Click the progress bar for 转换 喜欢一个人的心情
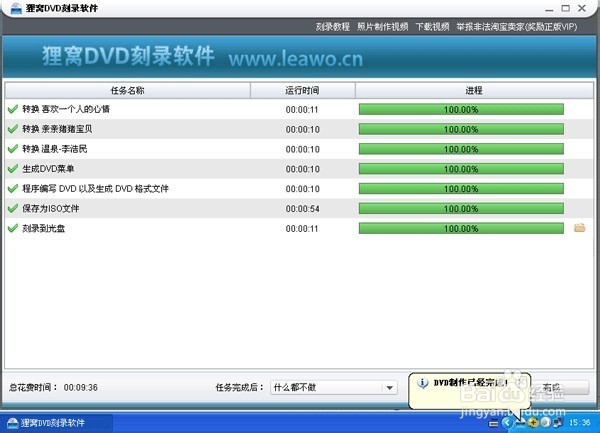Image resolution: width=600 pixels, height=433 pixels. pos(461,109)
